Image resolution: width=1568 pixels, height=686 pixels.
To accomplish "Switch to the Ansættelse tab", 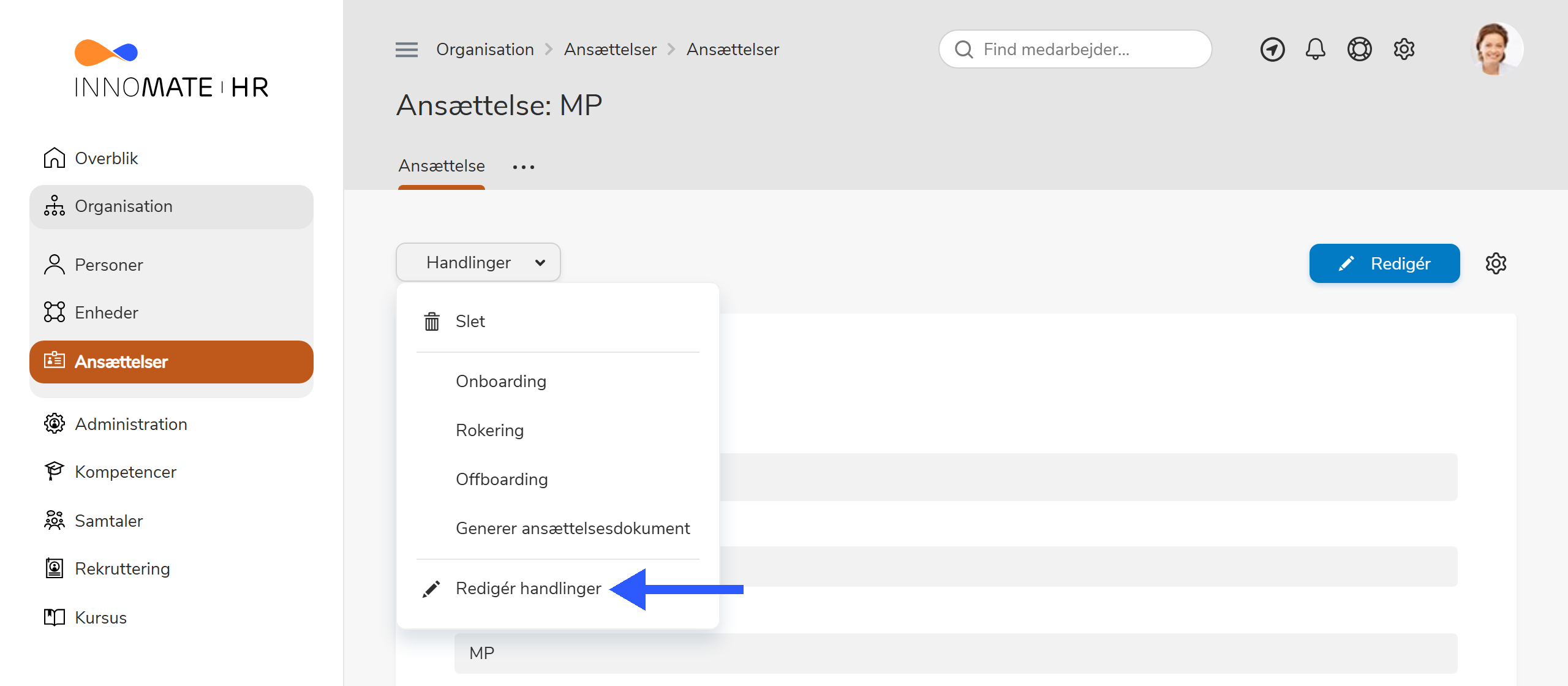I will (441, 165).
